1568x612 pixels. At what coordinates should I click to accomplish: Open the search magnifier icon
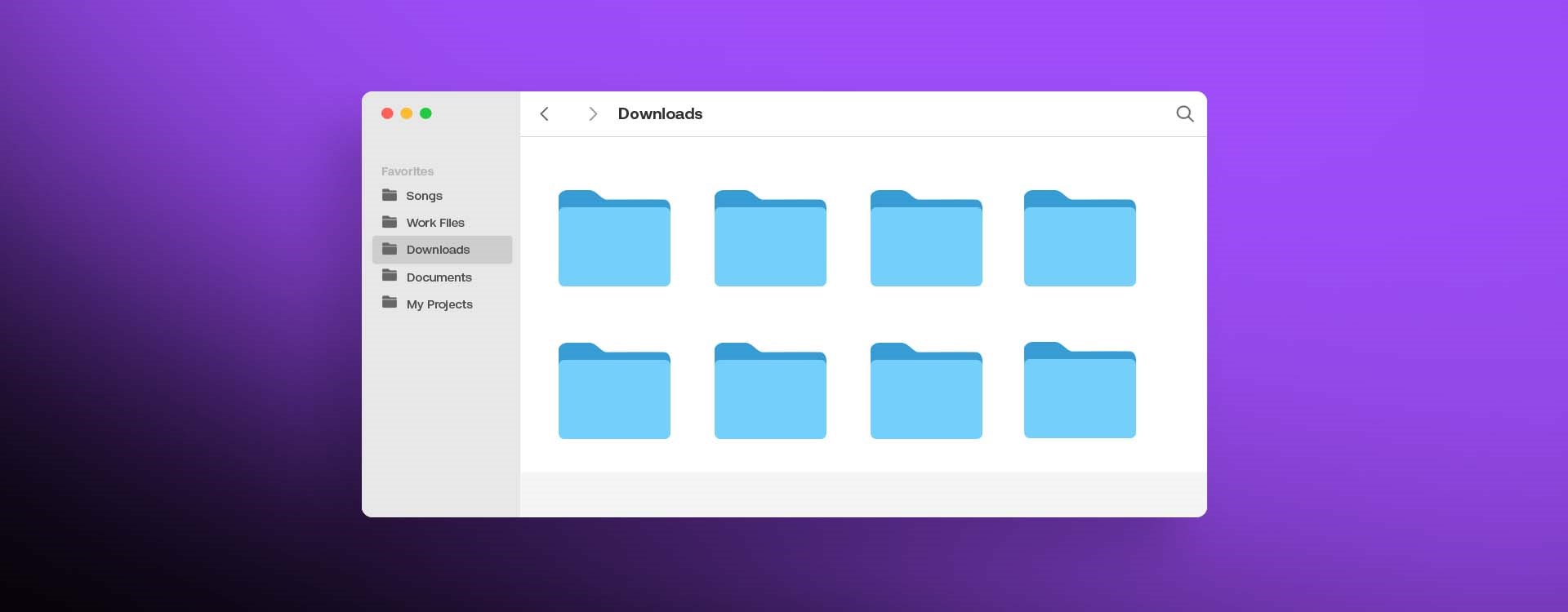1184,114
